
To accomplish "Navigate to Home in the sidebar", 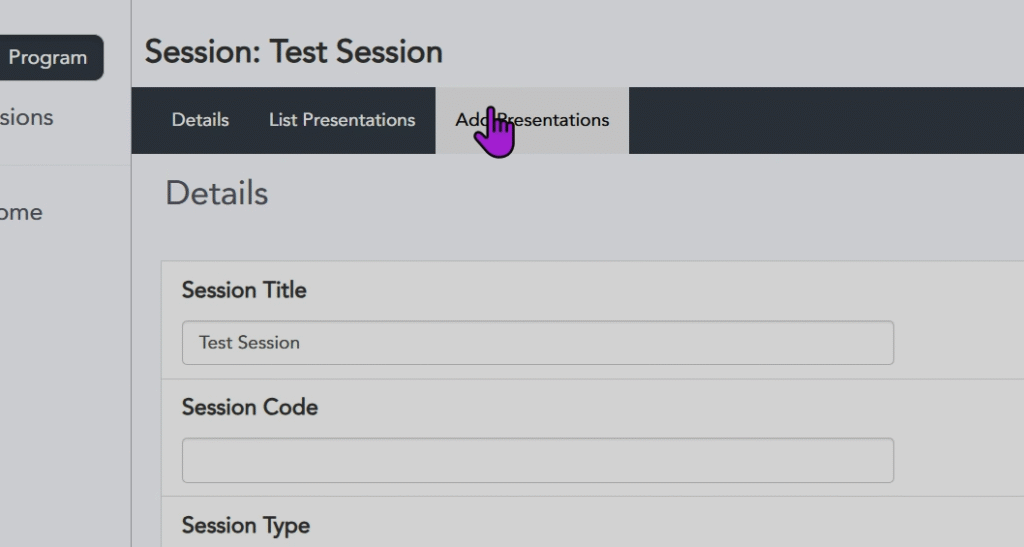I will (x=21, y=212).
